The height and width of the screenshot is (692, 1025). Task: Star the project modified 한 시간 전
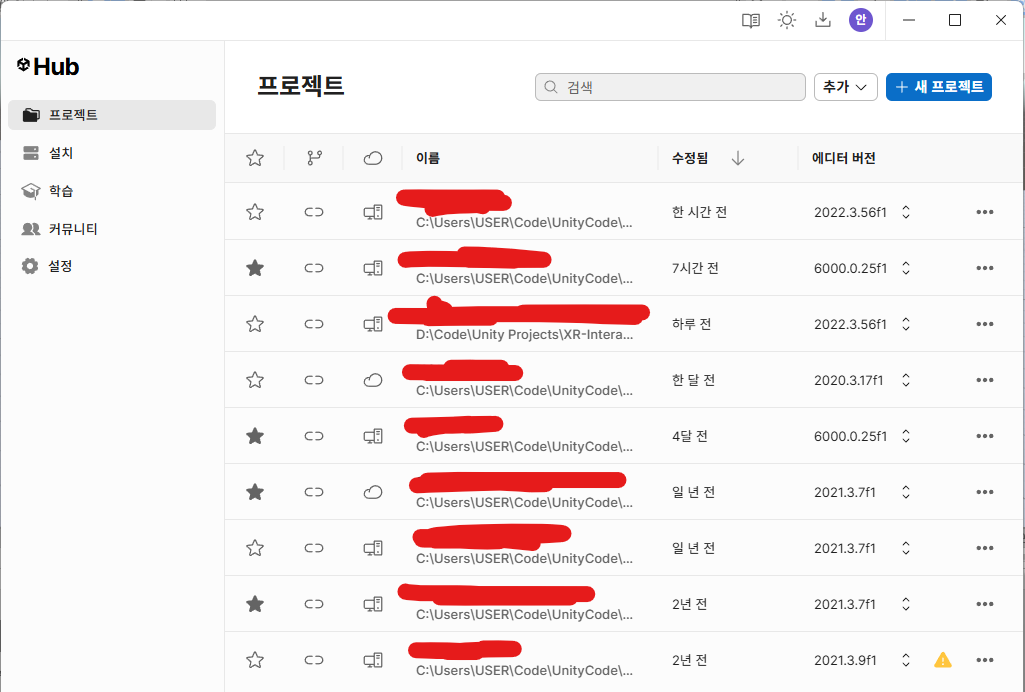coord(255,212)
